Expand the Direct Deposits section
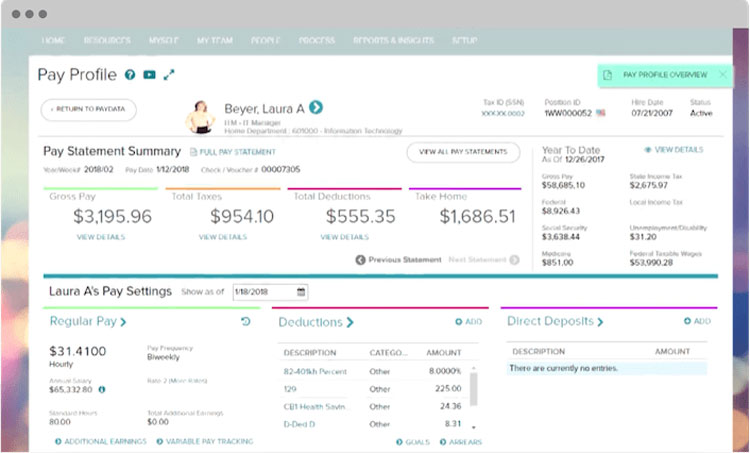750x453 pixels. coord(555,321)
